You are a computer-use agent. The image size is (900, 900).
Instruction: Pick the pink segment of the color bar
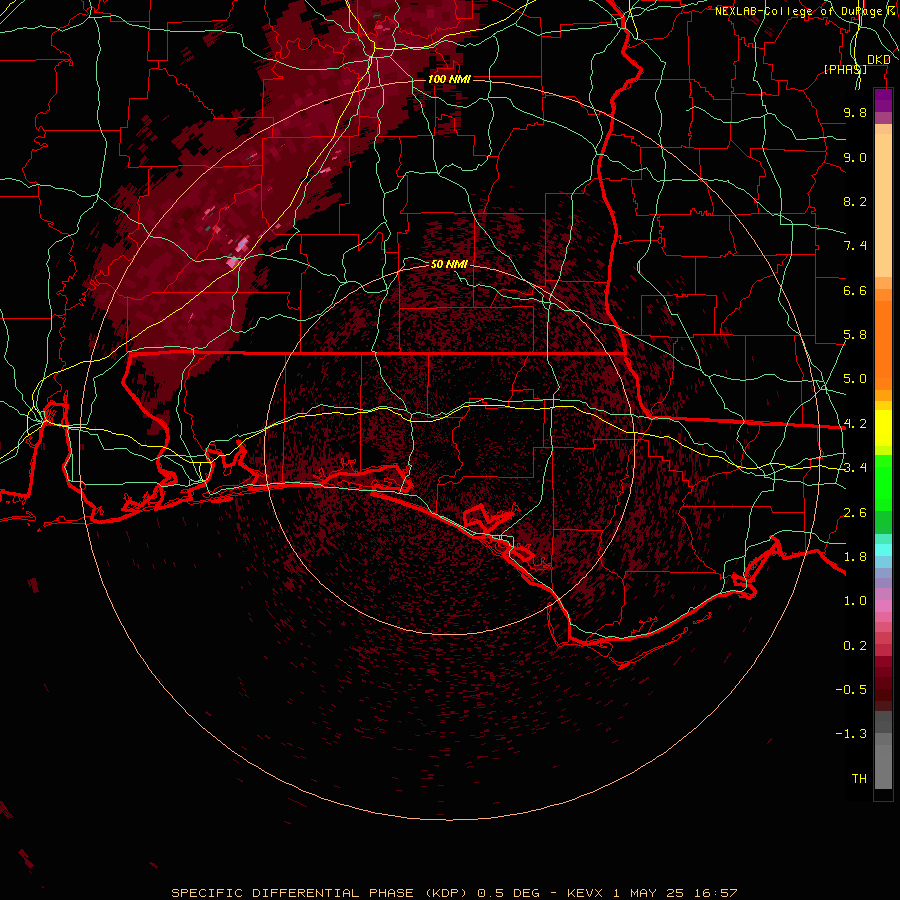(883, 606)
